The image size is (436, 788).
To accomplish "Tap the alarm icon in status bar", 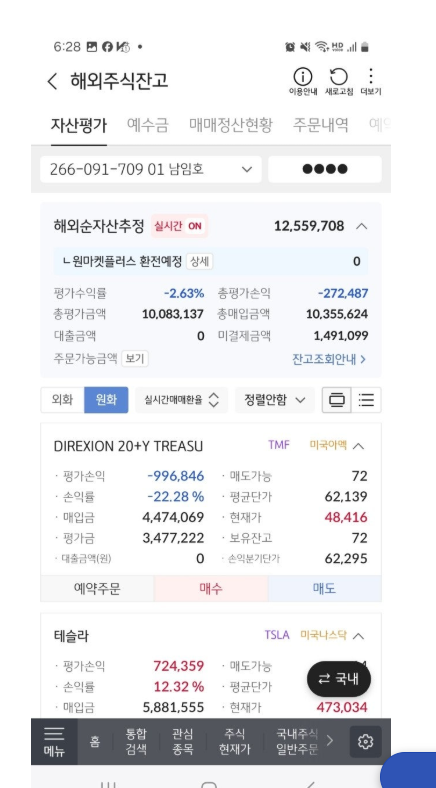I will pos(290,47).
